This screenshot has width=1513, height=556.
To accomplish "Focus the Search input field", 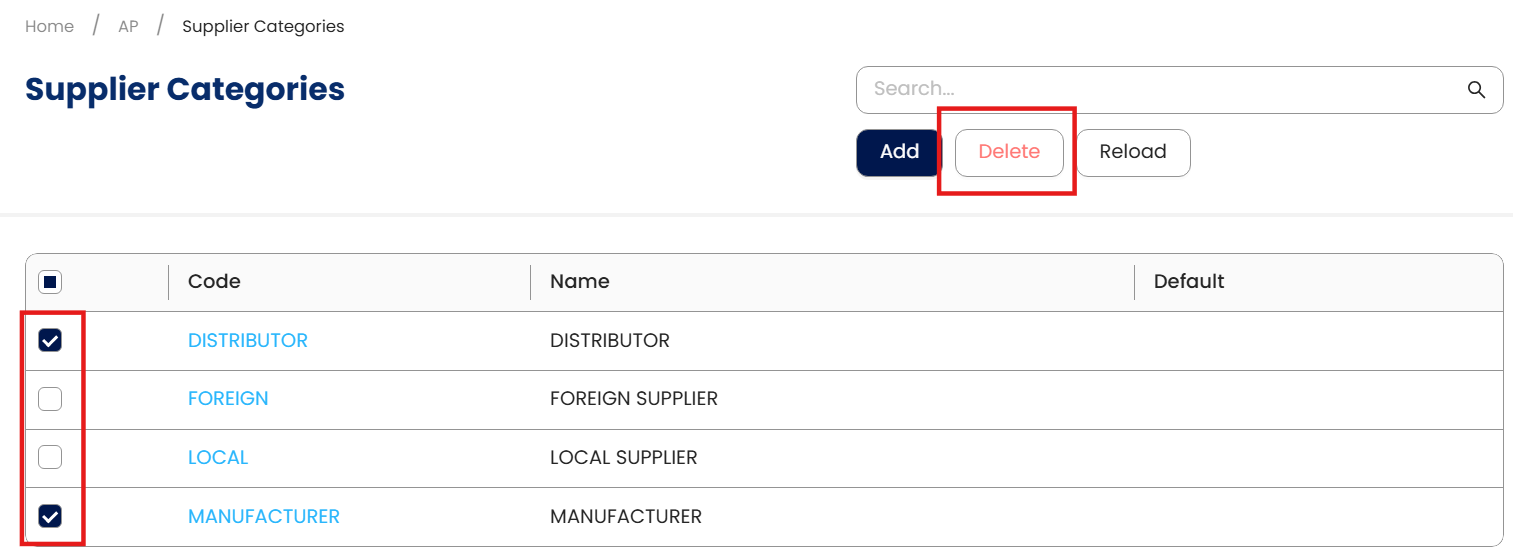I will (1160, 90).
